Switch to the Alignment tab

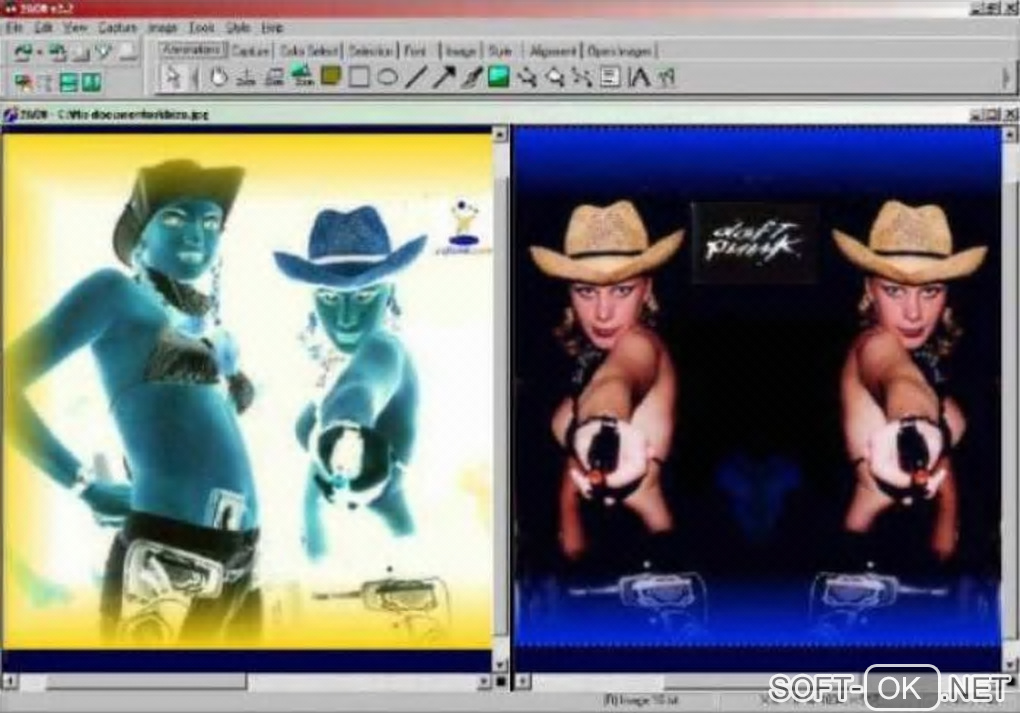552,51
